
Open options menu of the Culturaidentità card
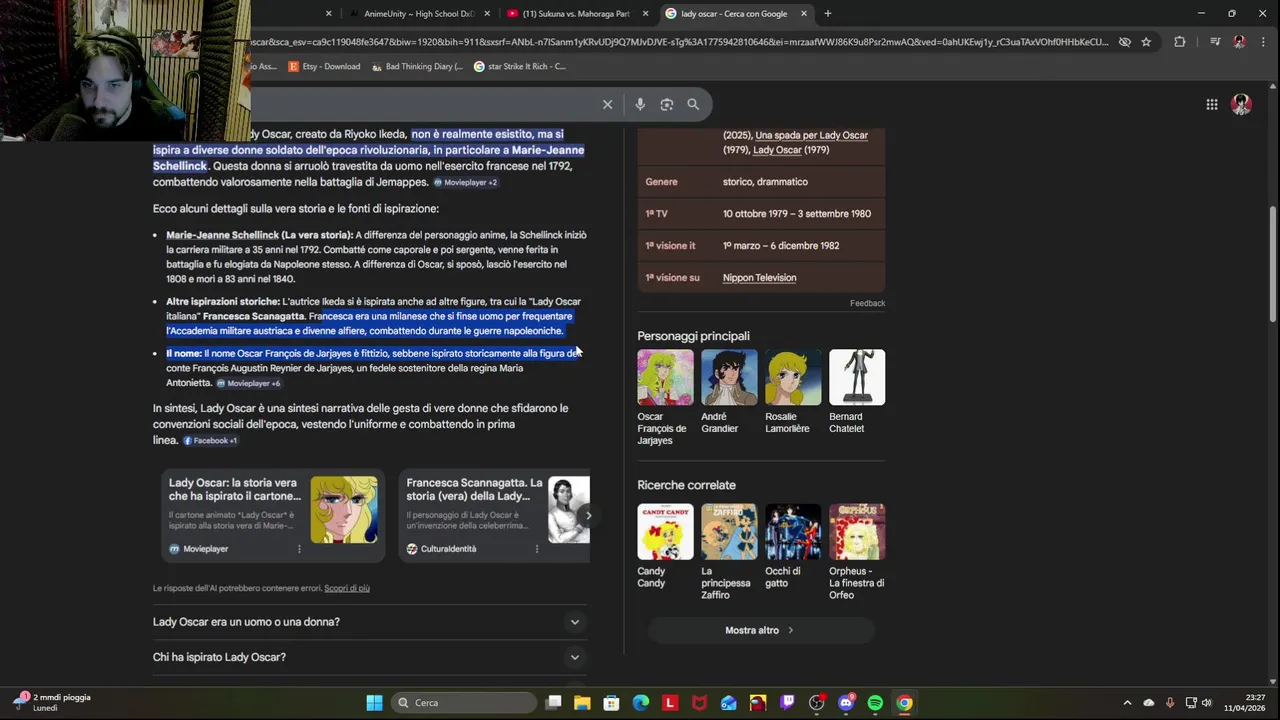[537, 549]
